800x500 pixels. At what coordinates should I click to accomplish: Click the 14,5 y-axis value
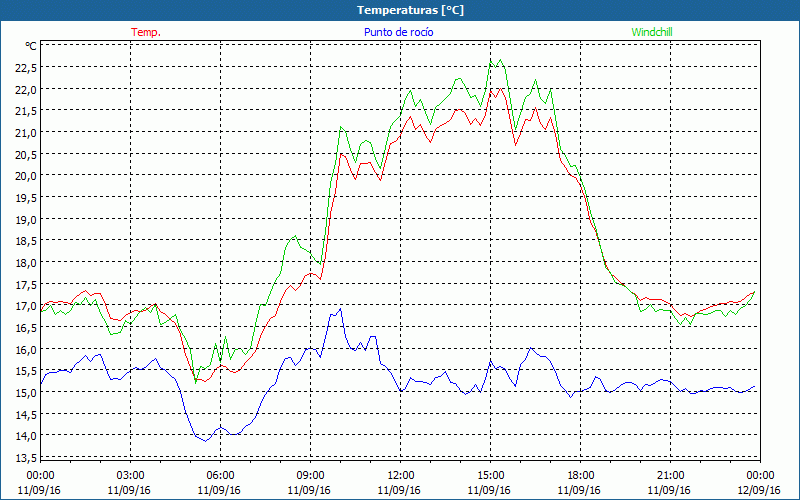point(26,414)
